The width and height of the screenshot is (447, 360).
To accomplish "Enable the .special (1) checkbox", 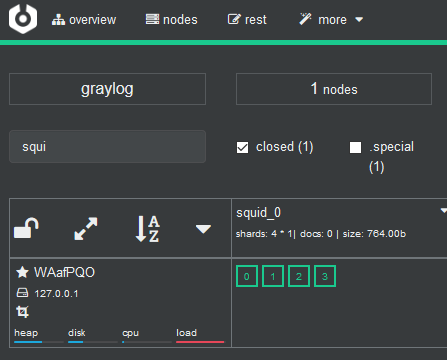I will click(x=355, y=147).
